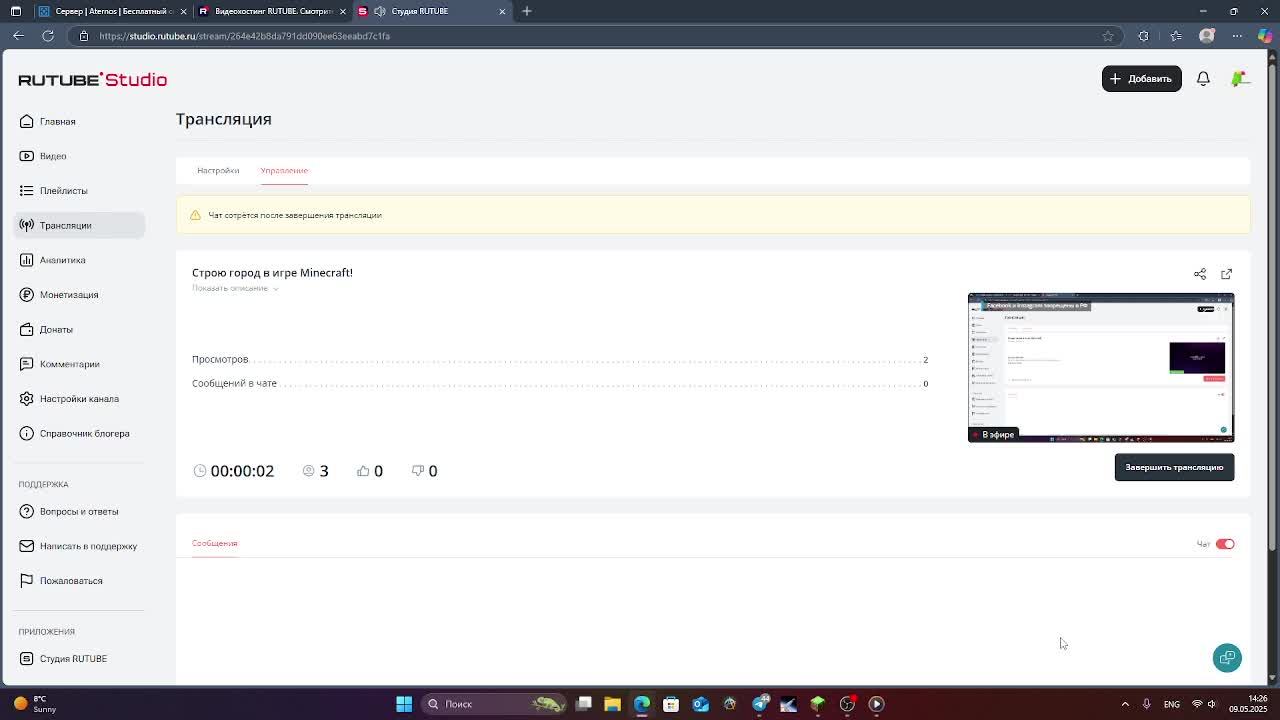Open notifications bell
This screenshot has height=720, width=1280.
[x=1203, y=78]
